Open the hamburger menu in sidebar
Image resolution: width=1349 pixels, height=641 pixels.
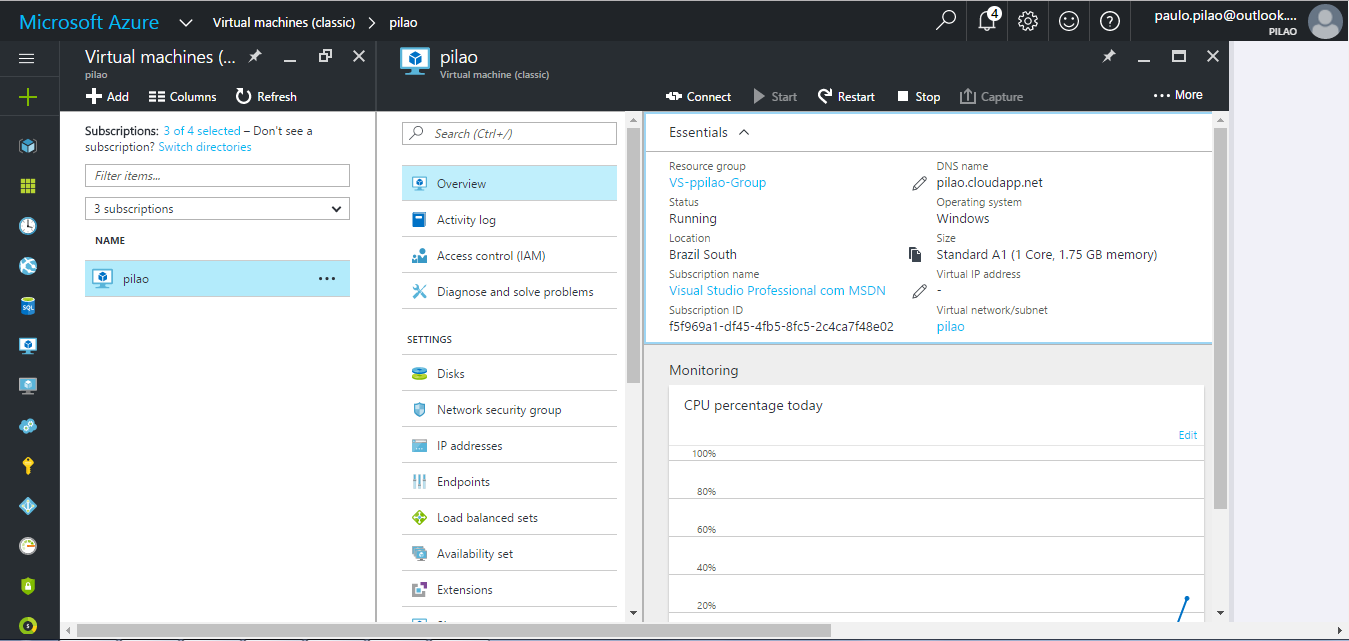point(28,58)
